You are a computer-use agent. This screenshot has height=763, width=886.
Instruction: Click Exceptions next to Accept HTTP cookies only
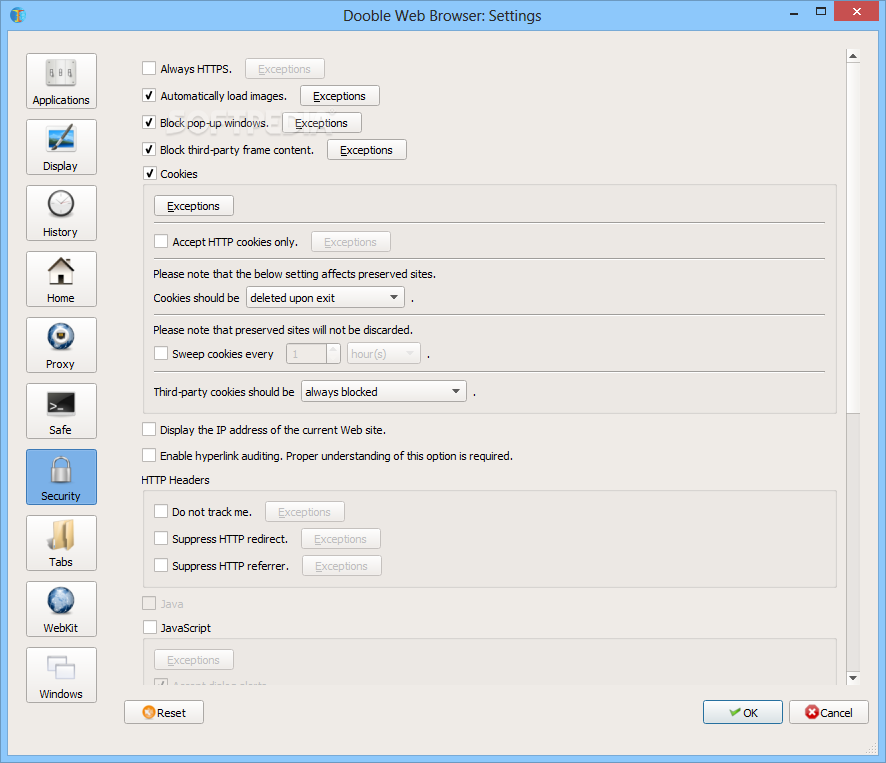[351, 242]
